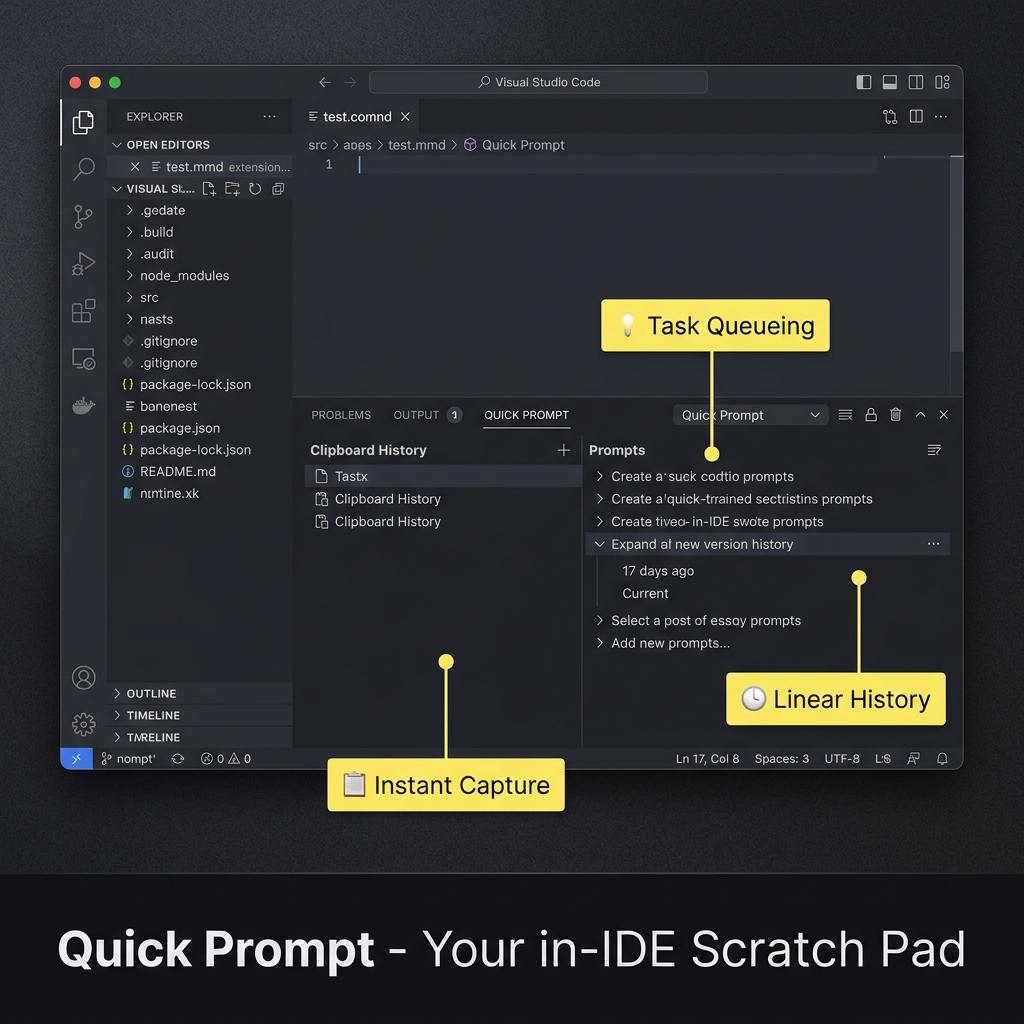This screenshot has width=1024, height=1024.
Task: Select the test.comnd editor tab
Action: tap(356, 117)
